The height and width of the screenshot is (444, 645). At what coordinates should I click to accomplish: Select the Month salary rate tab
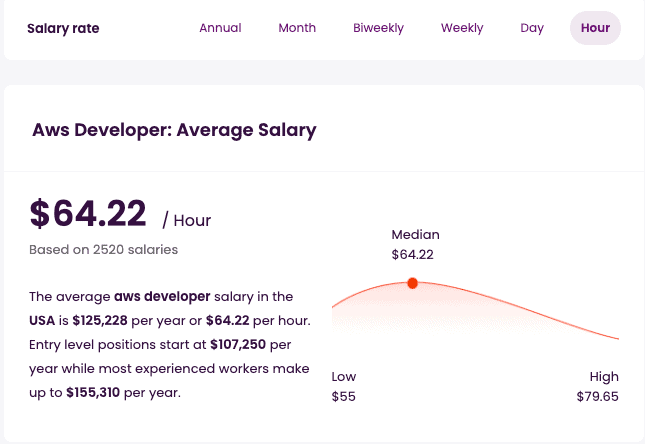tap(297, 28)
